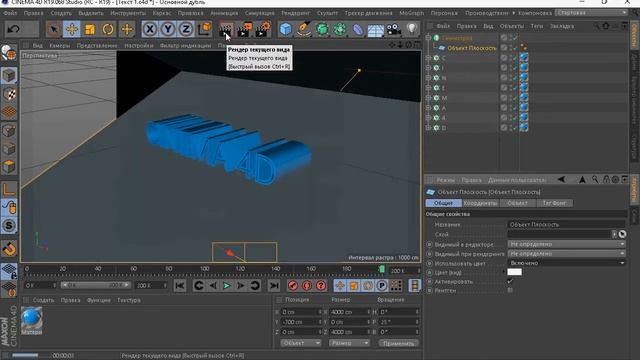Viewport: 640px width, 360px height.
Task: Go to the start of animation
Action: 180,286
